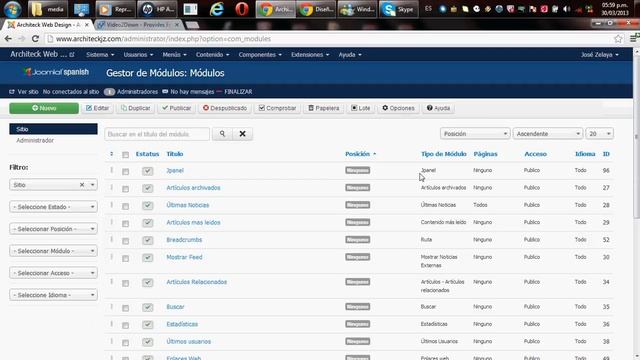Open the media folder taskbar item
Screen dimensions: 640x360
tap(48, 9)
